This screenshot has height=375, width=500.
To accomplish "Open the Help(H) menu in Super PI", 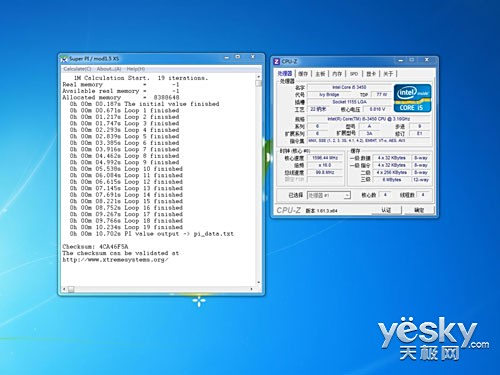I will [136, 69].
